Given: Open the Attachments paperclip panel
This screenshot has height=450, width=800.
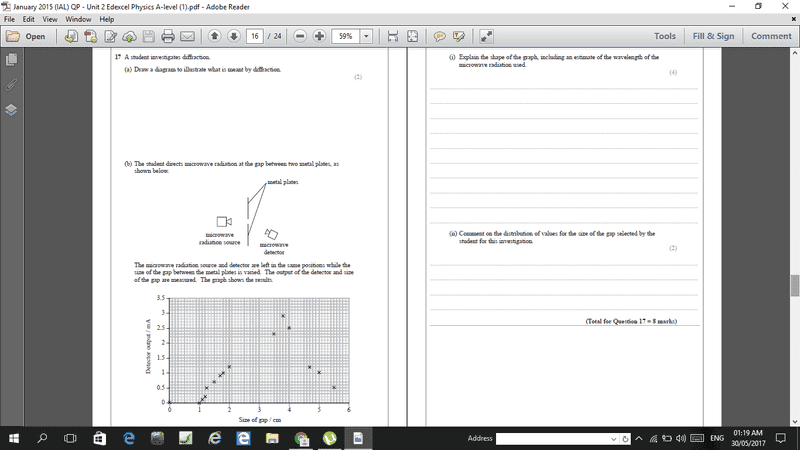Looking at the screenshot, I should coord(11,85).
